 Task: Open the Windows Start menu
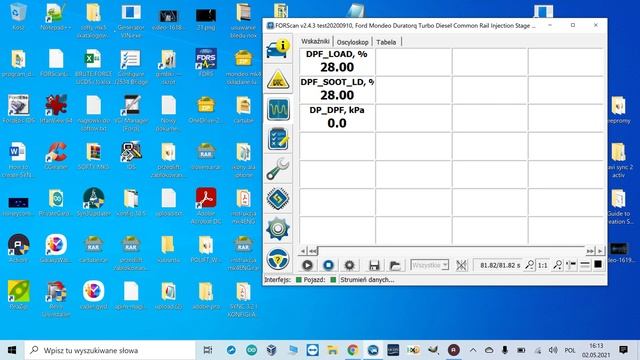pyautogui.click(x=12, y=350)
